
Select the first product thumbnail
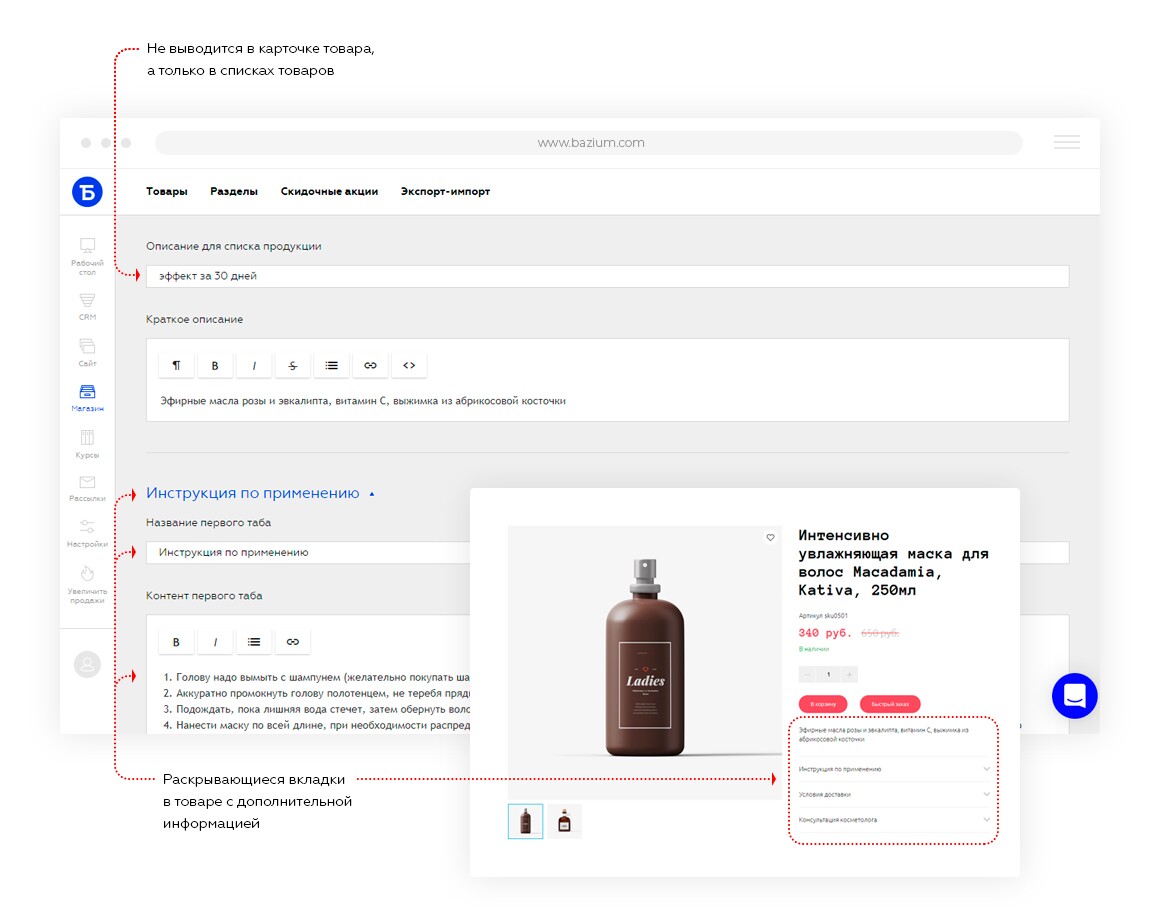point(525,821)
